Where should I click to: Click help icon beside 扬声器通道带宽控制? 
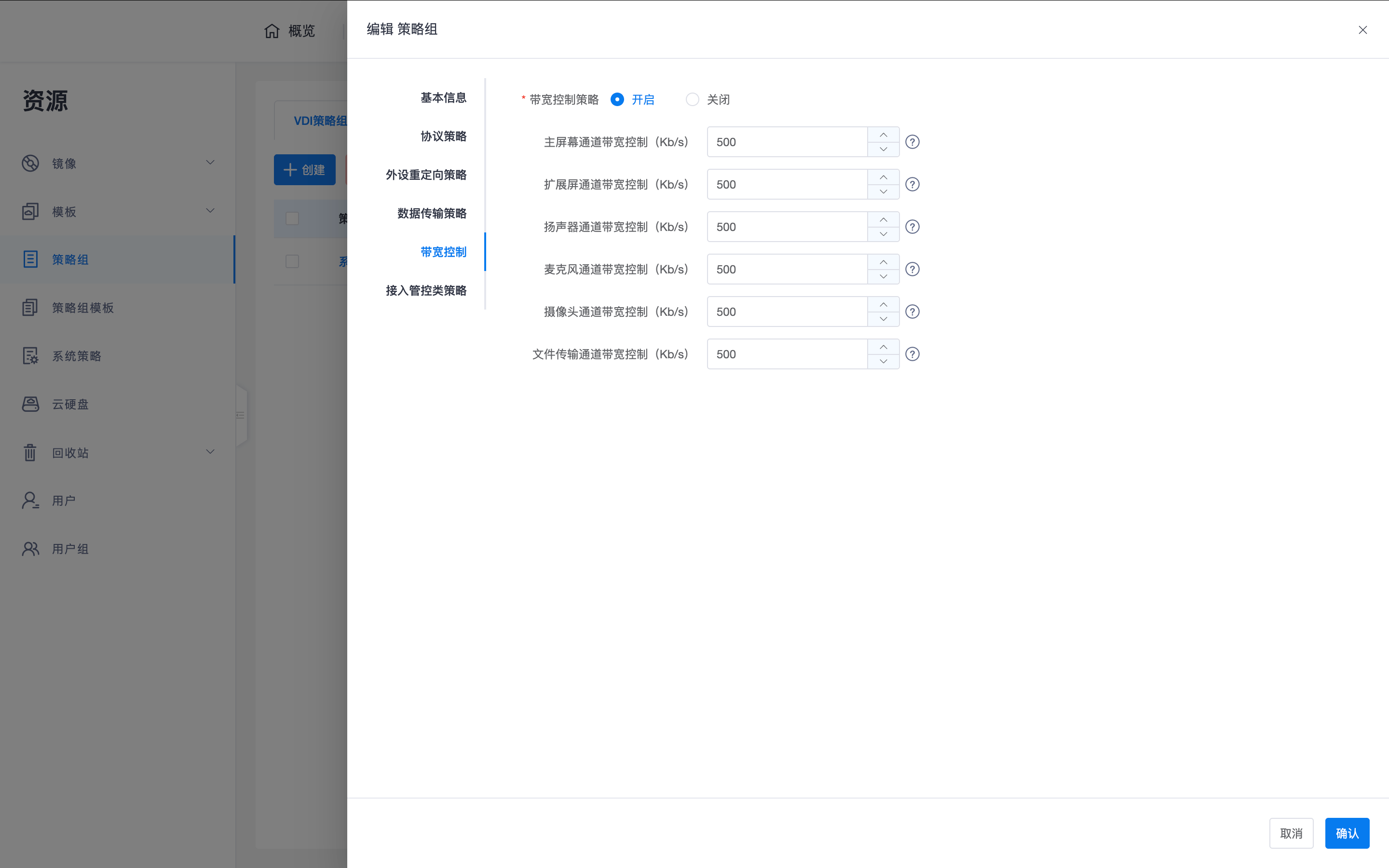tap(912, 227)
